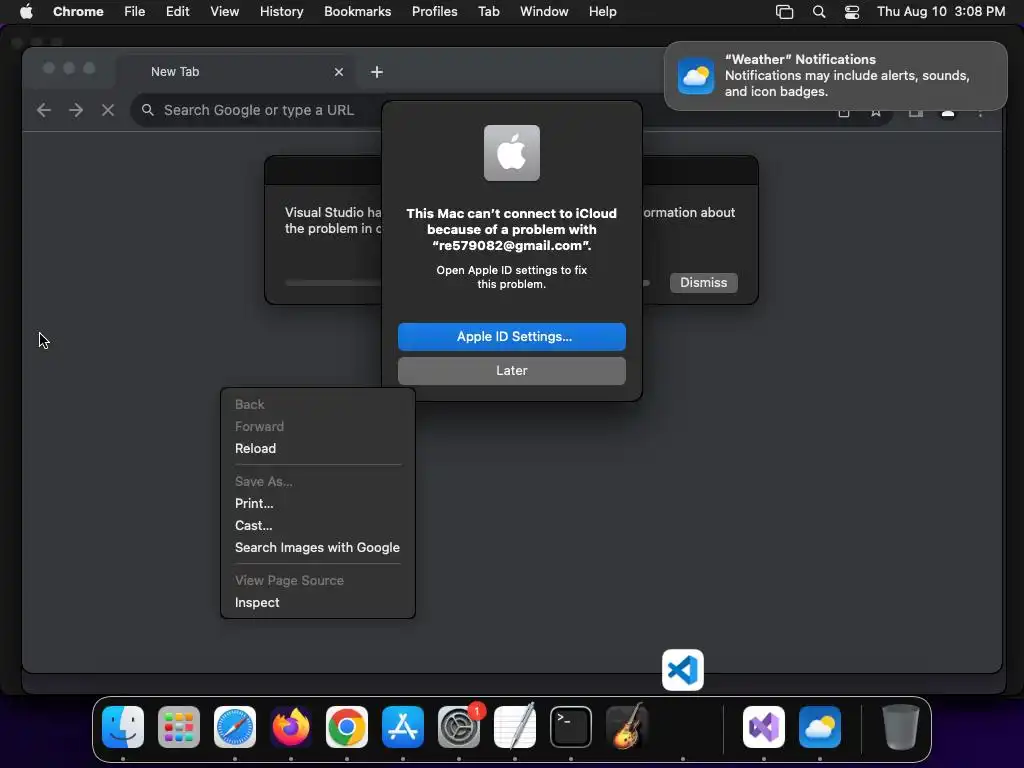
Task: Click the date and time in menu bar
Action: pos(940,12)
